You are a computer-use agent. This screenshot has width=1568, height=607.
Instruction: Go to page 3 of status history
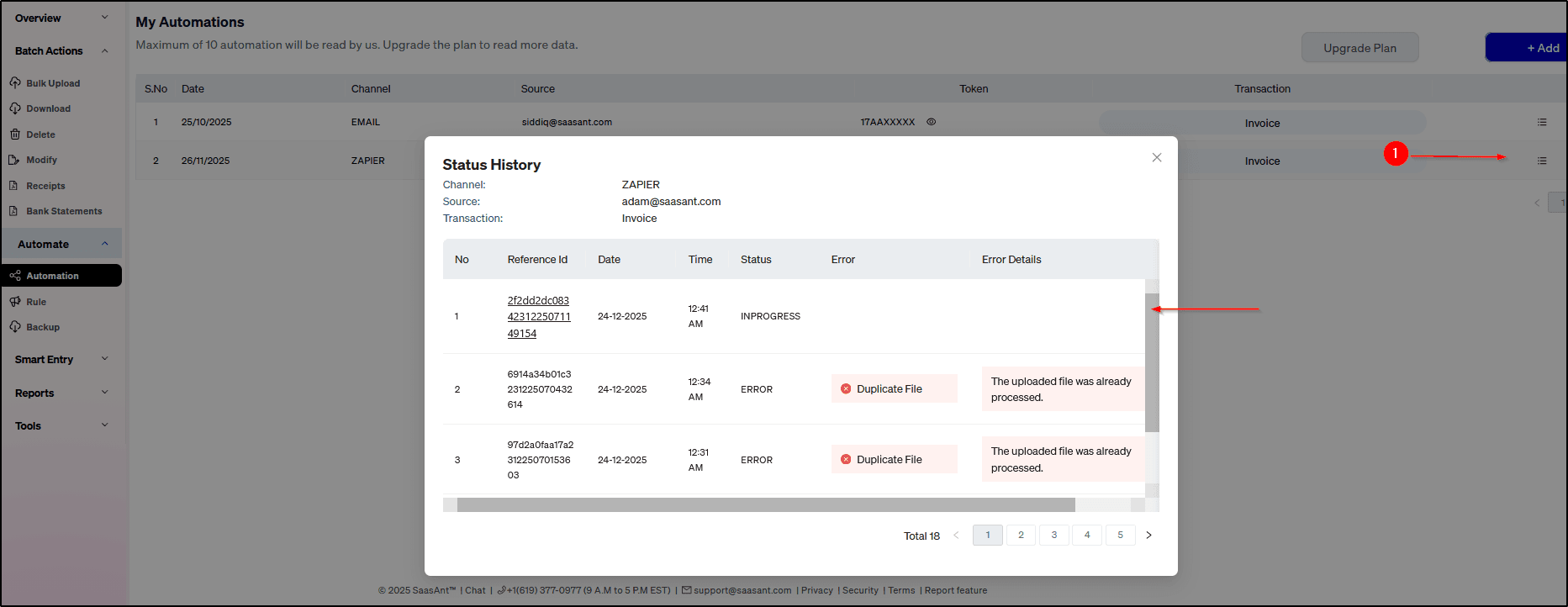[1053, 535]
